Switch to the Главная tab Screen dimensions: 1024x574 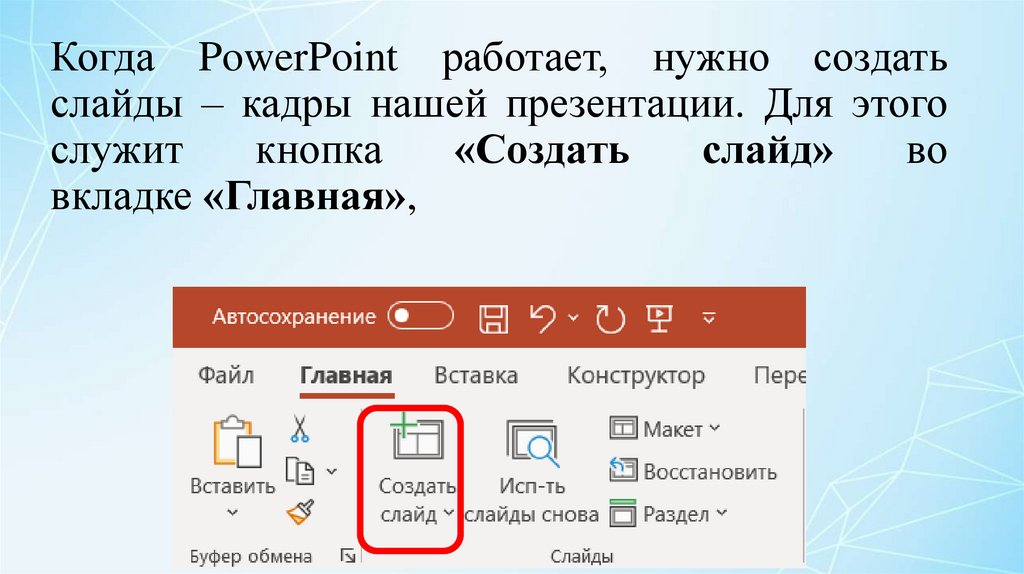(x=346, y=376)
